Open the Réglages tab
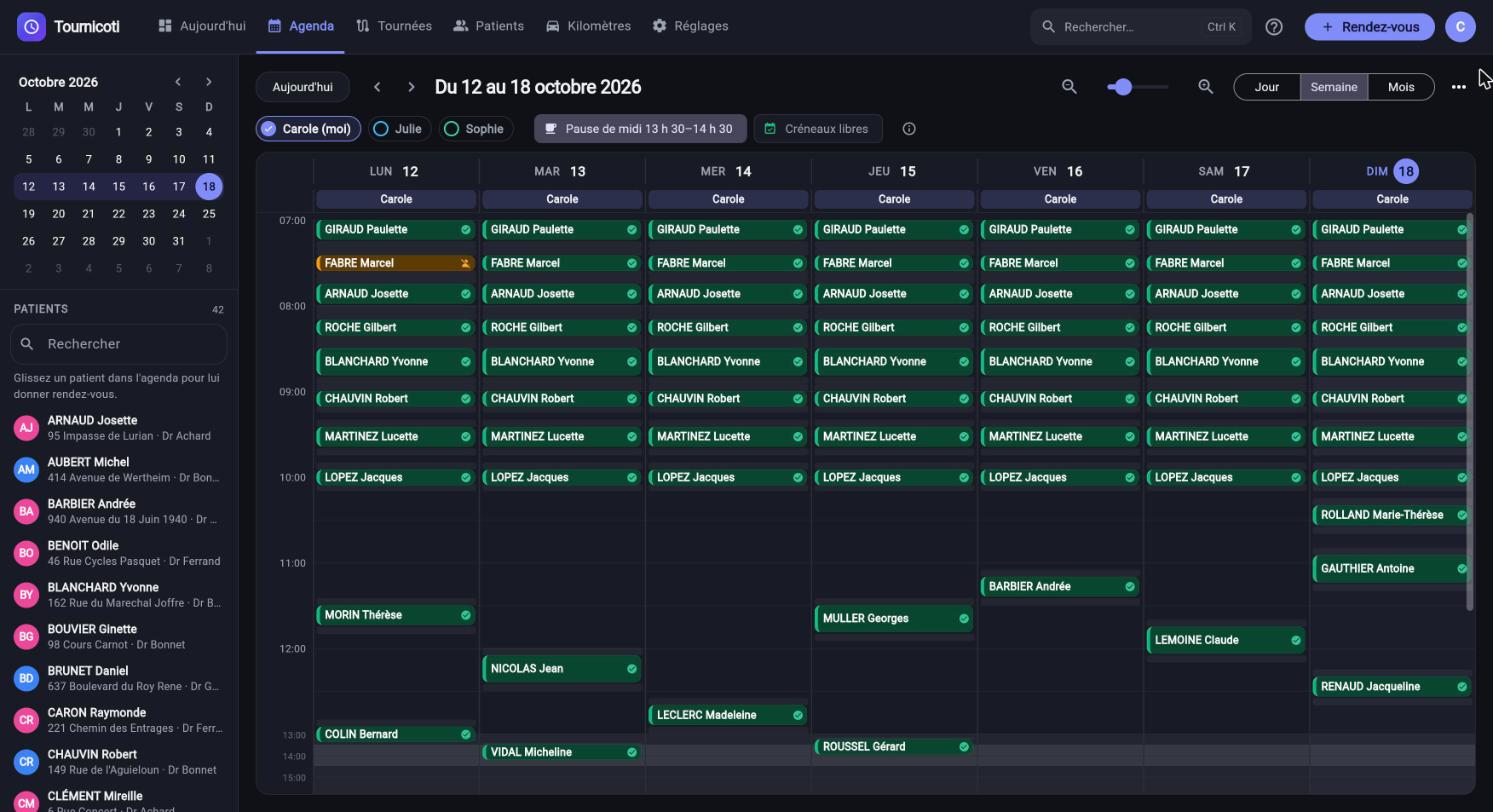This screenshot has height=812, width=1493. coord(690,26)
